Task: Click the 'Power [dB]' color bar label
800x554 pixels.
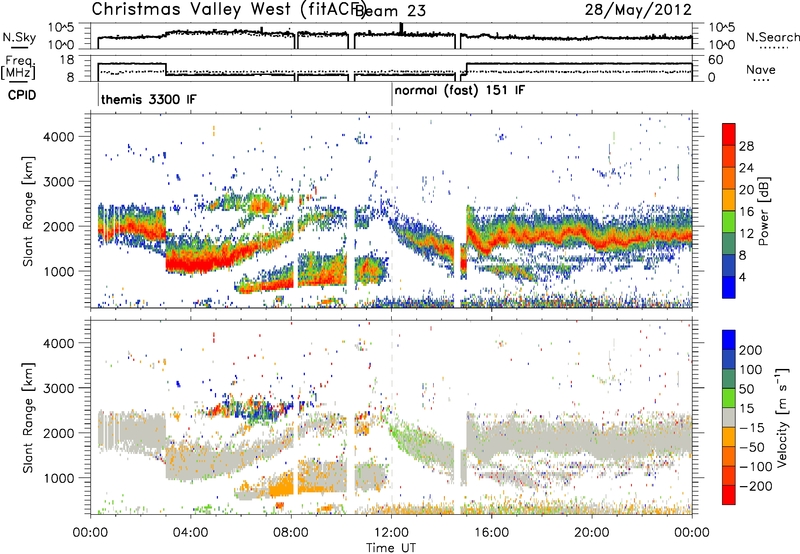Action: 763,211
